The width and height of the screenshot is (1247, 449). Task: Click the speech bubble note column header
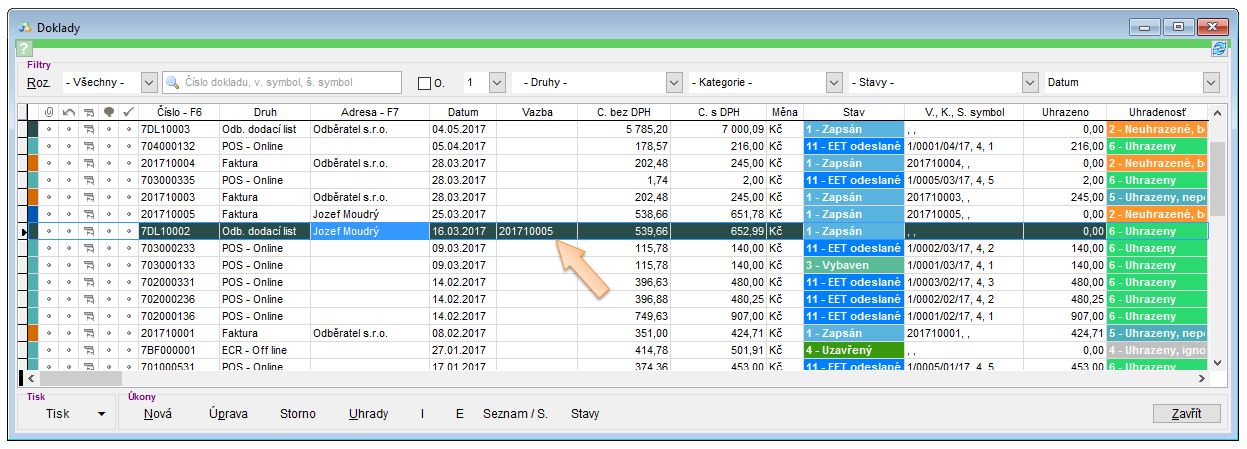[x=109, y=112]
